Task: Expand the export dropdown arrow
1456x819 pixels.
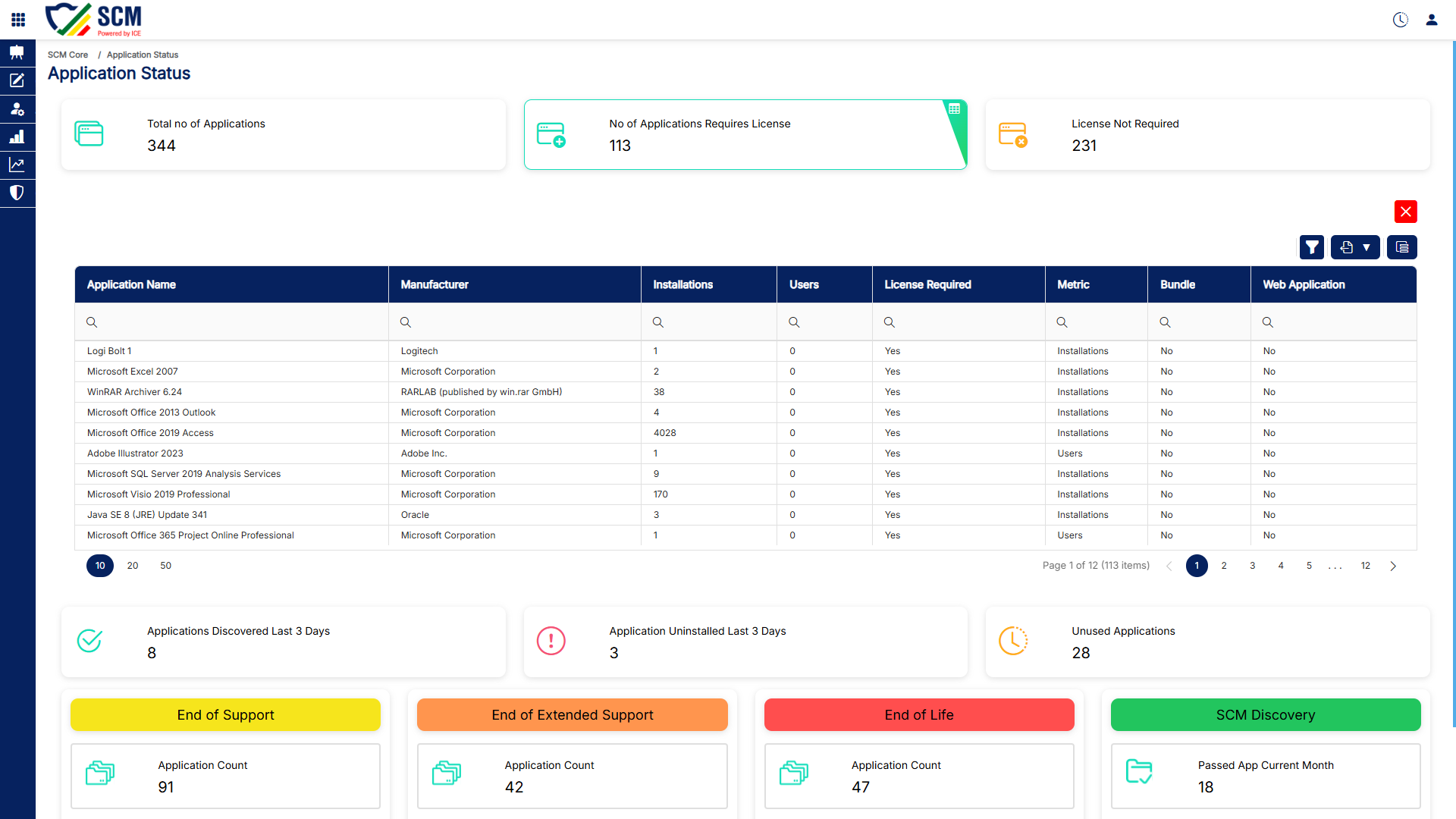Action: click(x=1367, y=247)
